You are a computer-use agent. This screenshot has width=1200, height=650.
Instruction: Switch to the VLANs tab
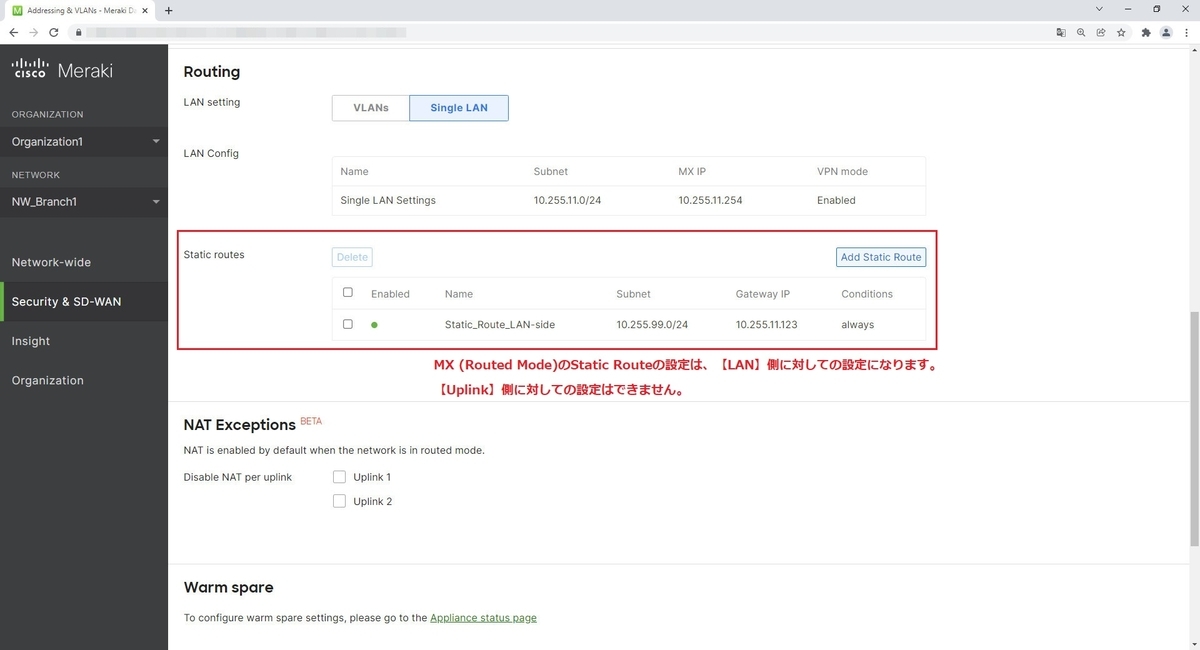(371, 107)
